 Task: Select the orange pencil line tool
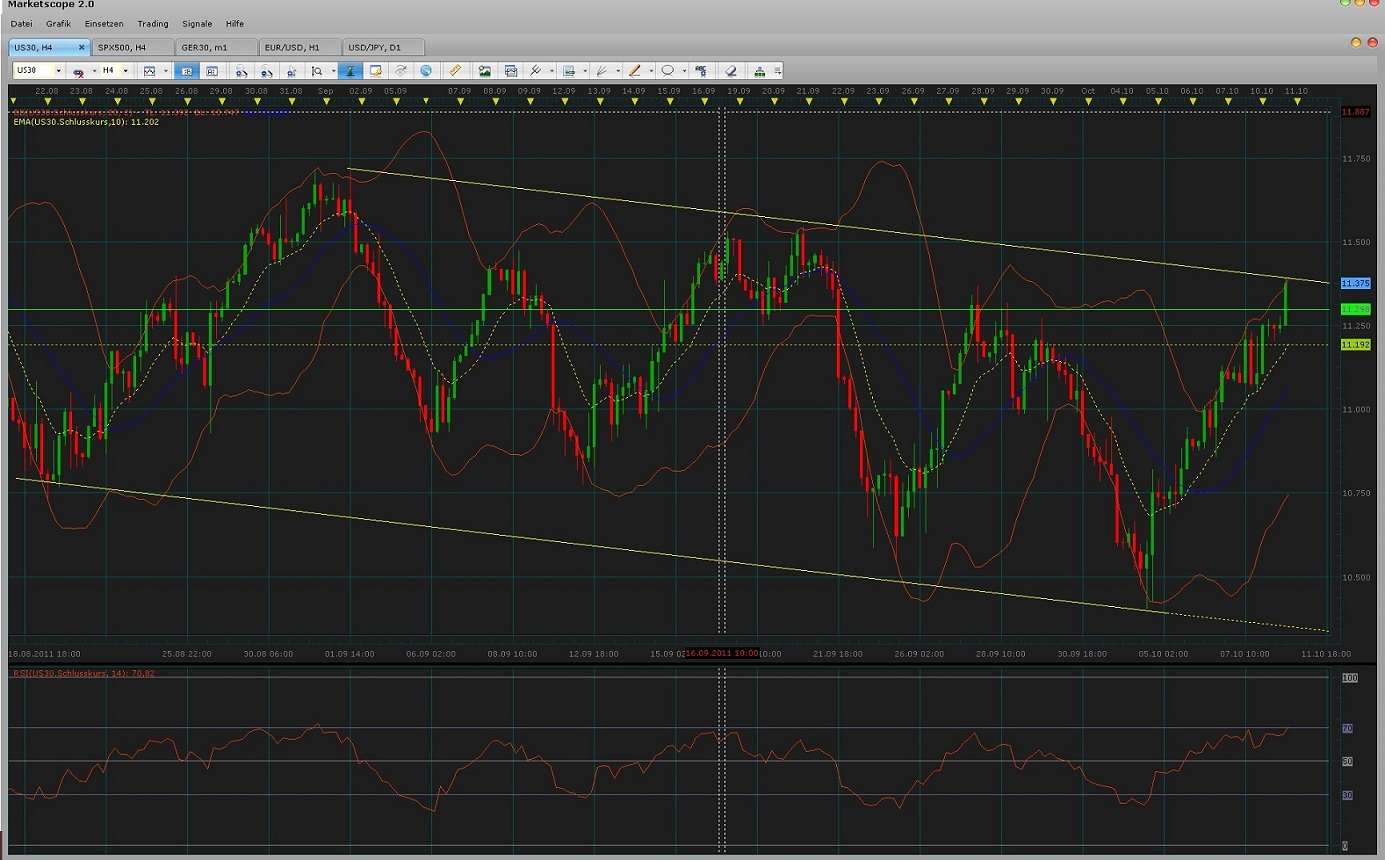click(635, 71)
